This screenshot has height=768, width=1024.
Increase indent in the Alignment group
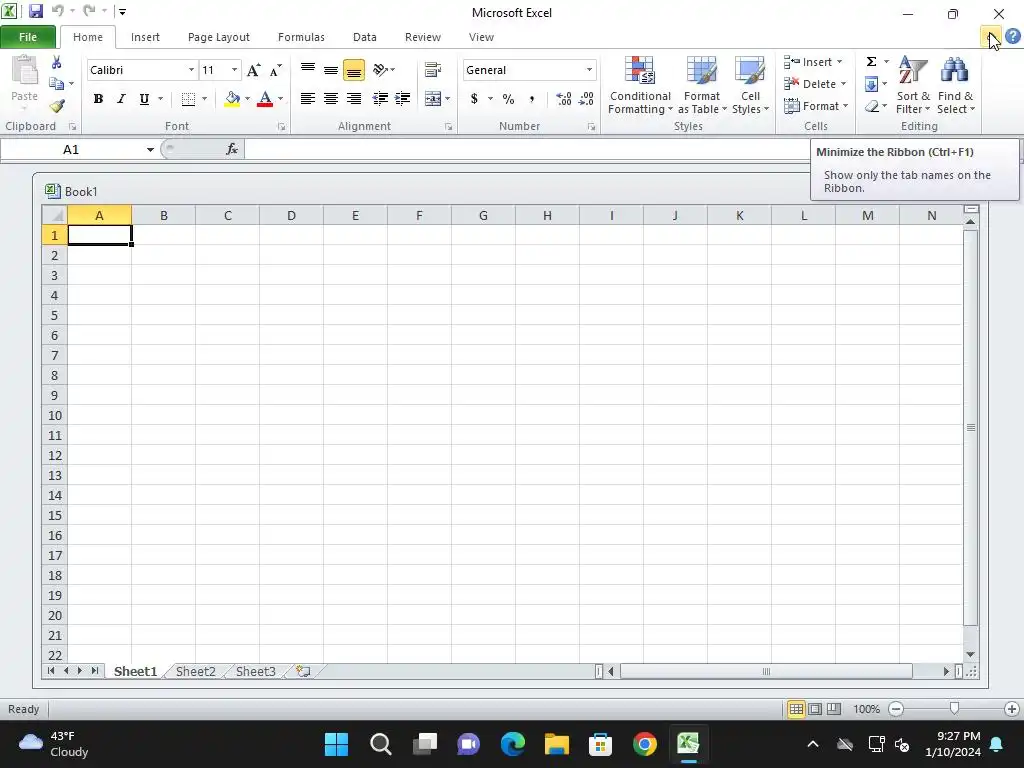pos(402,99)
